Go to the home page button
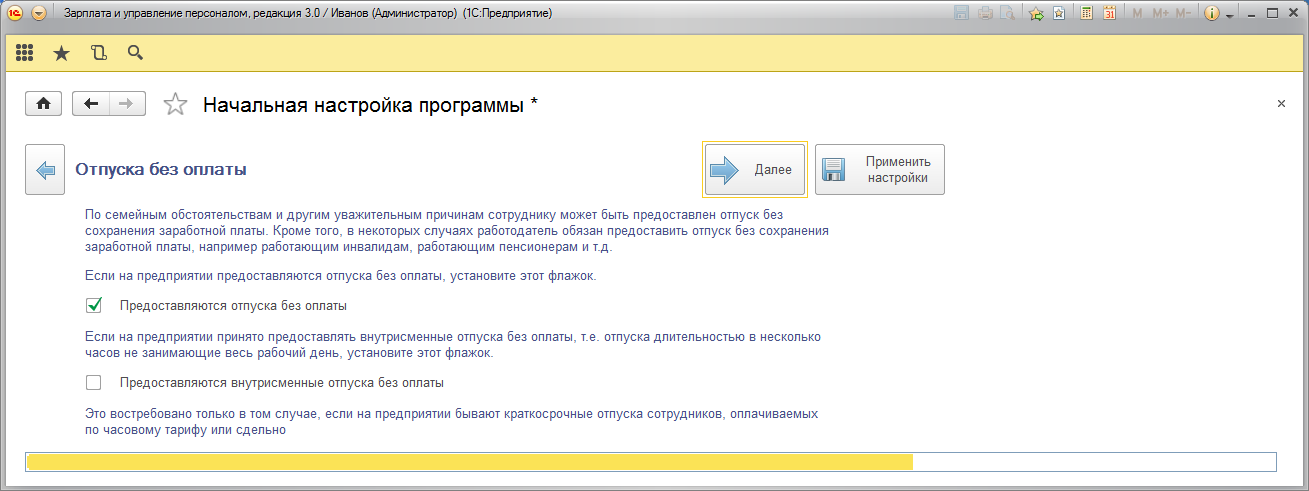 pyautogui.click(x=44, y=104)
